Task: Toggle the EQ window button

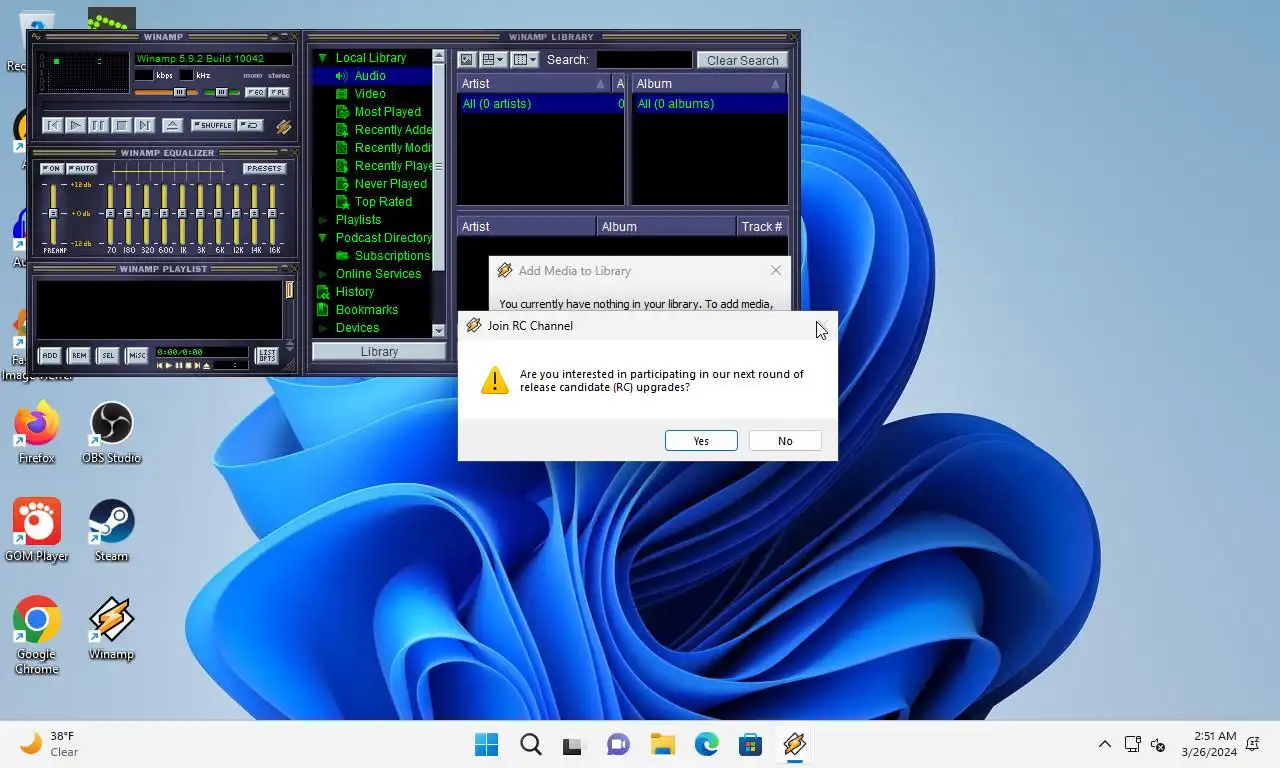Action: click(x=255, y=93)
